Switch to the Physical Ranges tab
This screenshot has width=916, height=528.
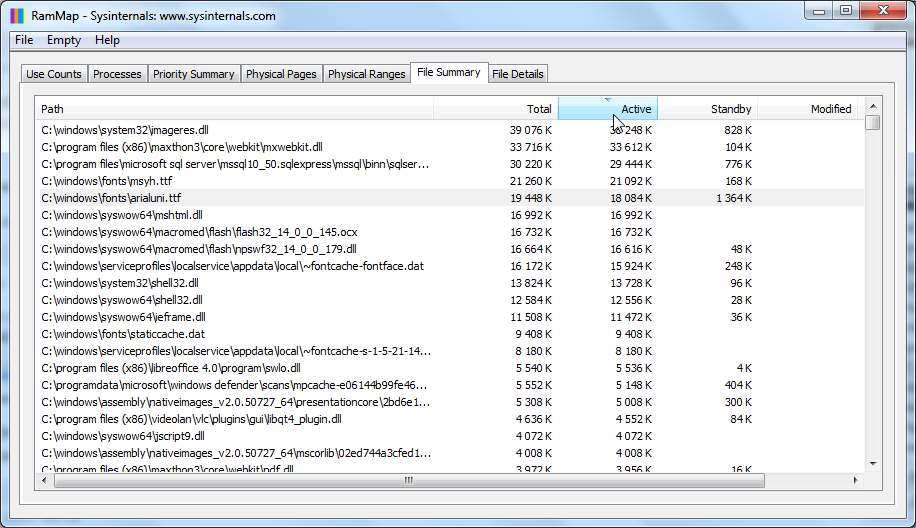coord(366,74)
